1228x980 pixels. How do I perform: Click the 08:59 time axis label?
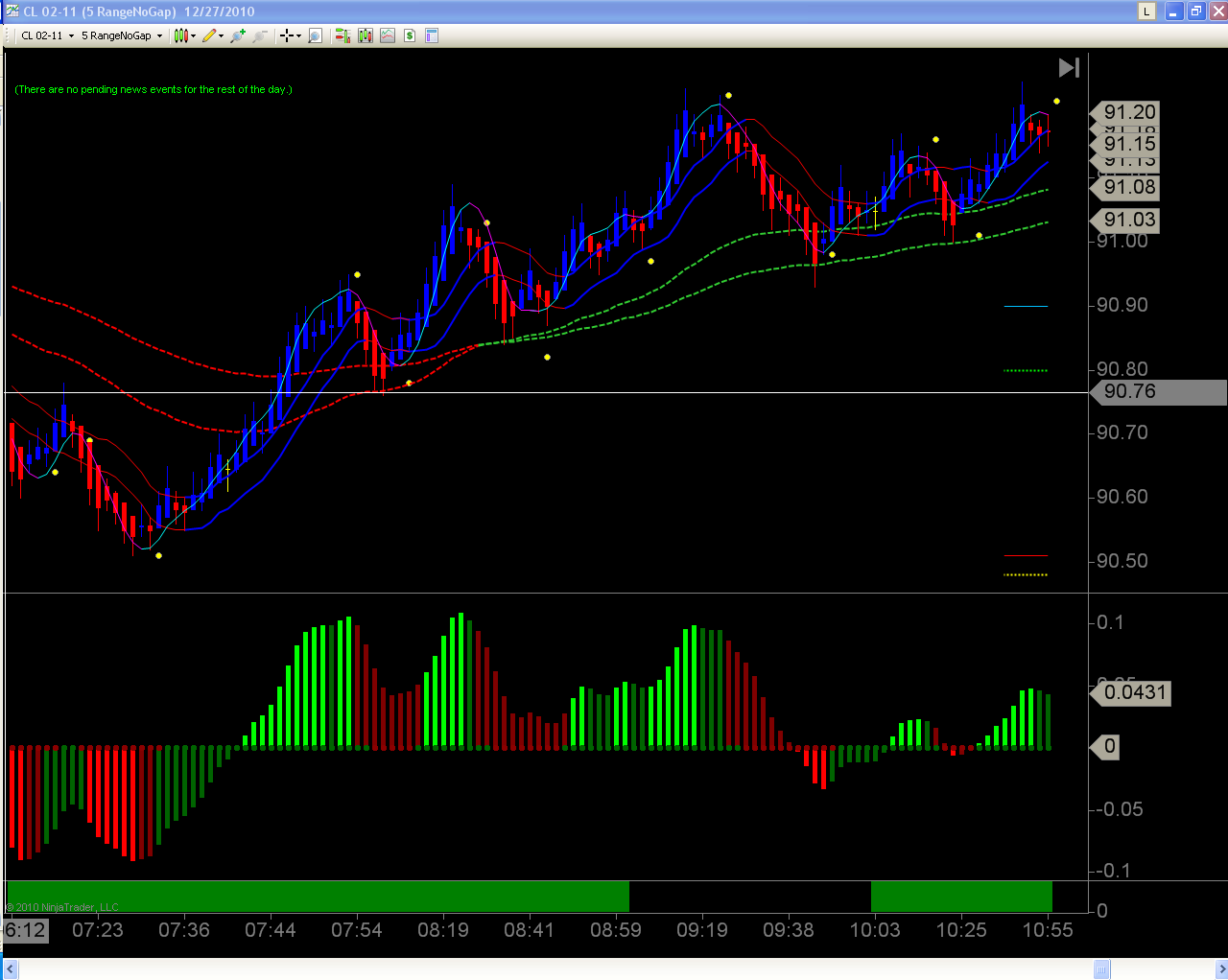(616, 930)
